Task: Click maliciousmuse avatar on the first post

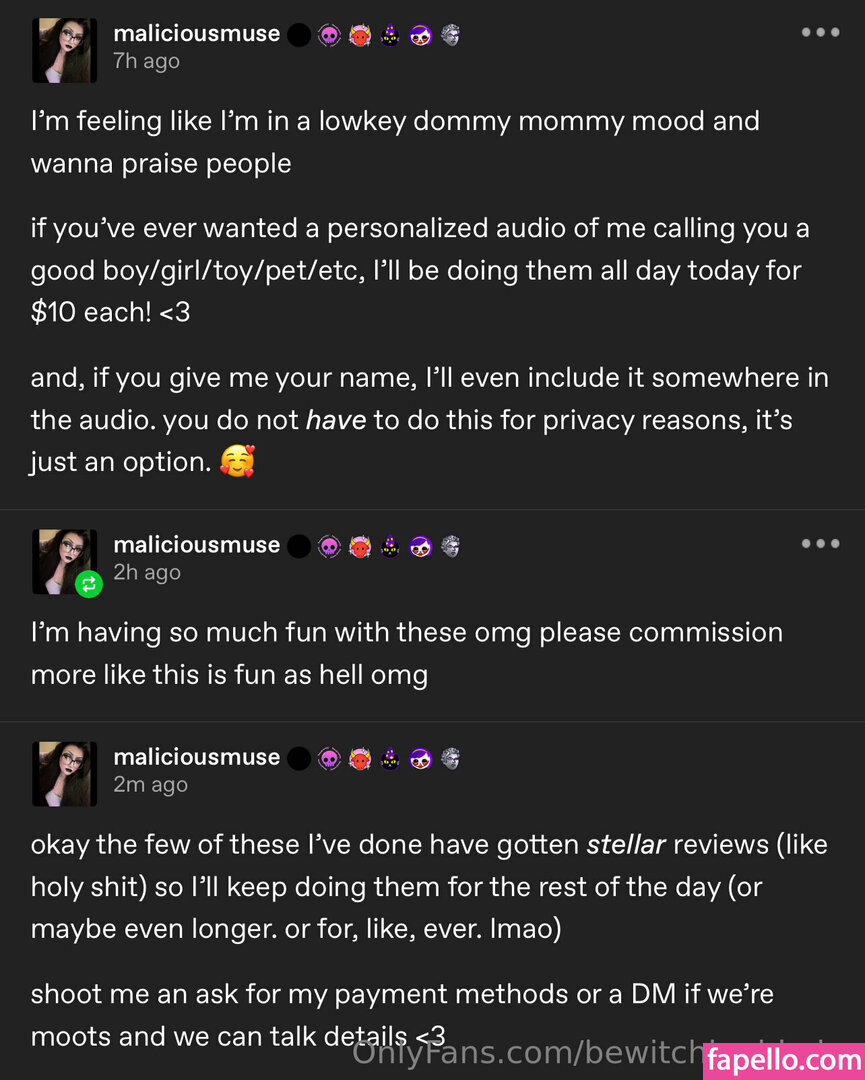Action: click(64, 50)
